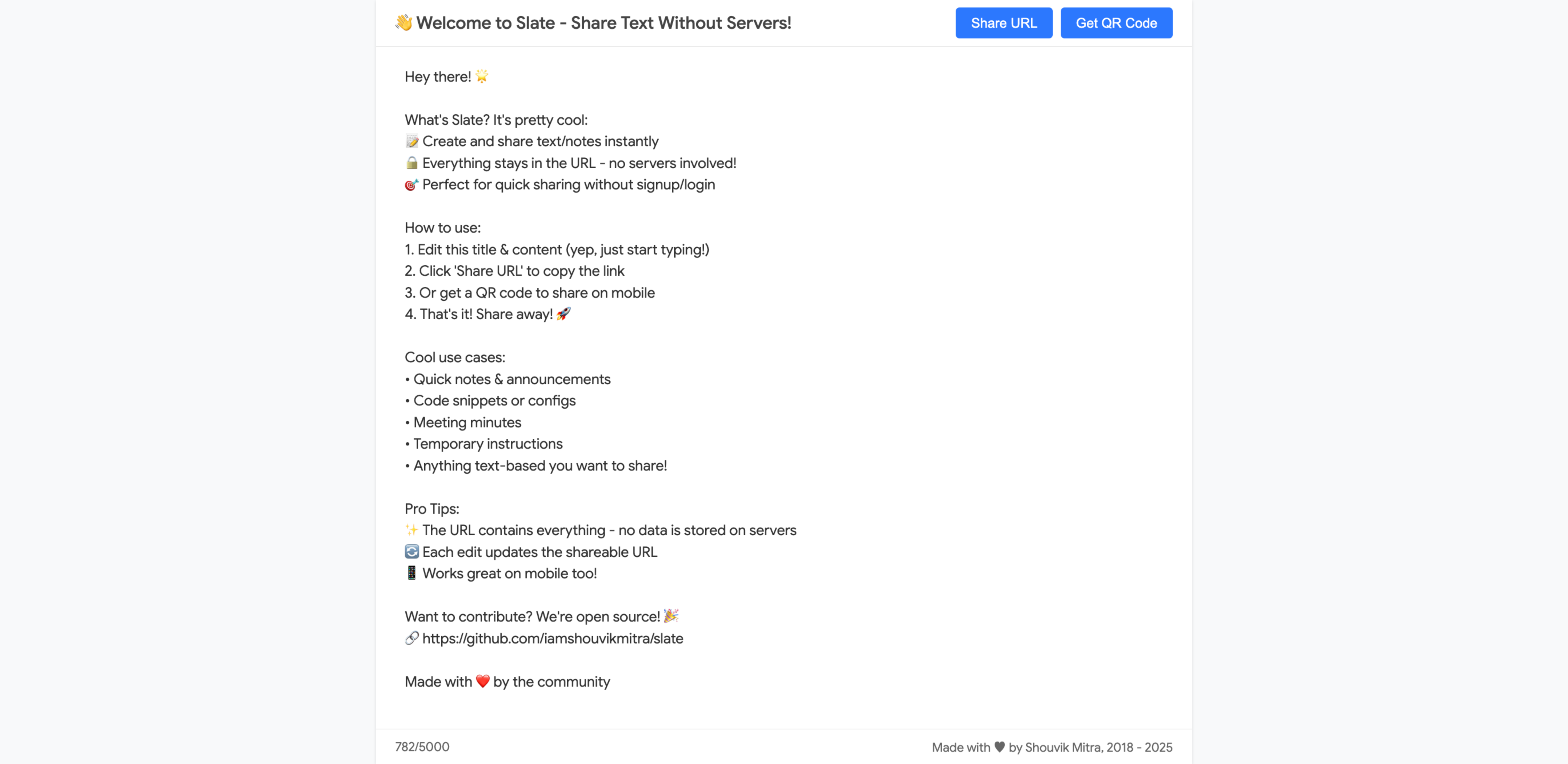This screenshot has width=1568, height=764.
Task: Click the dark heart in footer credit
Action: pyautogui.click(x=999, y=747)
